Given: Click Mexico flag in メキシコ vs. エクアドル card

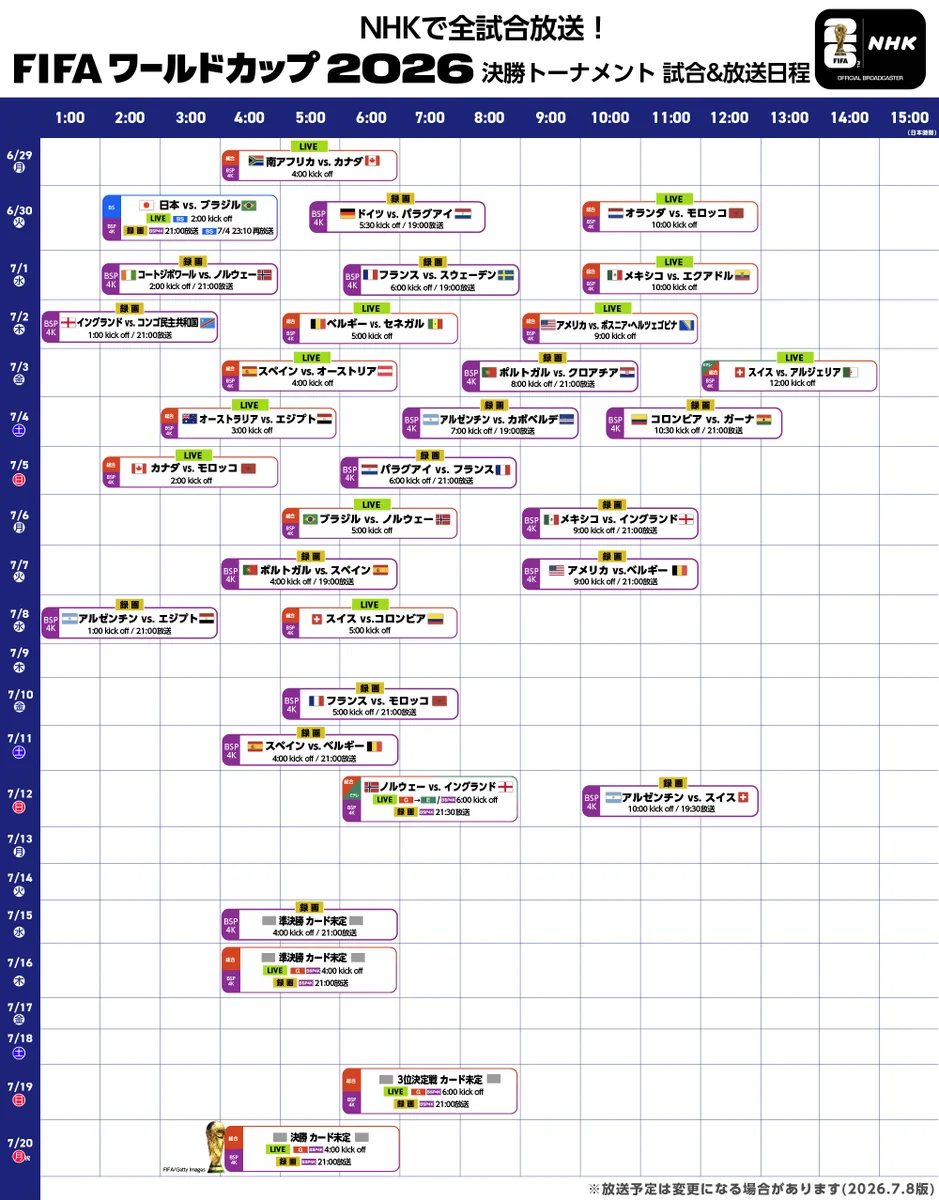Looking at the screenshot, I should [x=613, y=274].
